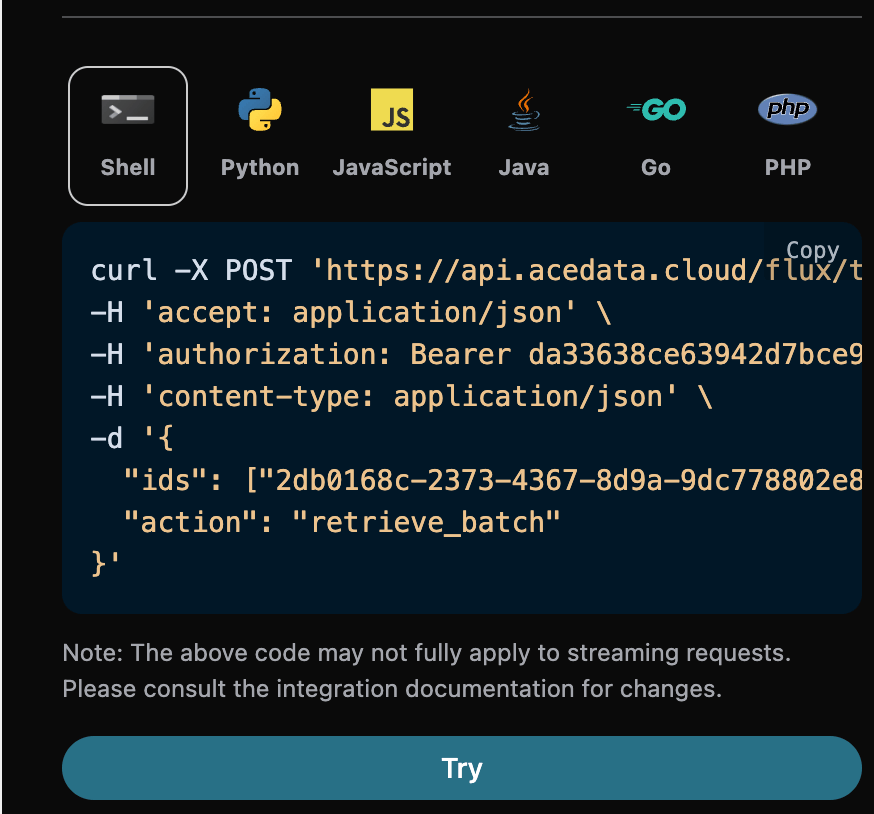Pick the teal Go logo icon
Screen dimensions: 874x814
tap(656, 110)
